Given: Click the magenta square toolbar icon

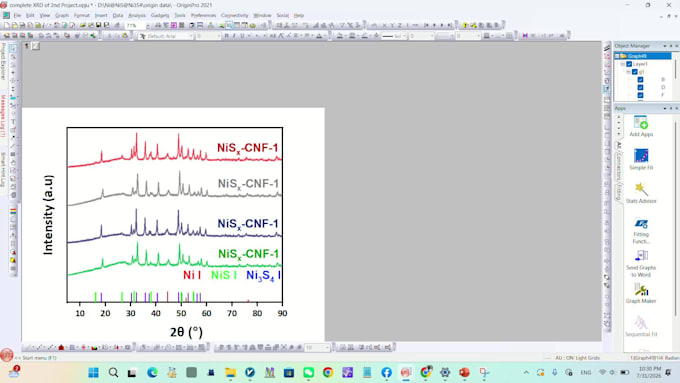Looking at the screenshot, I should (x=174, y=26).
